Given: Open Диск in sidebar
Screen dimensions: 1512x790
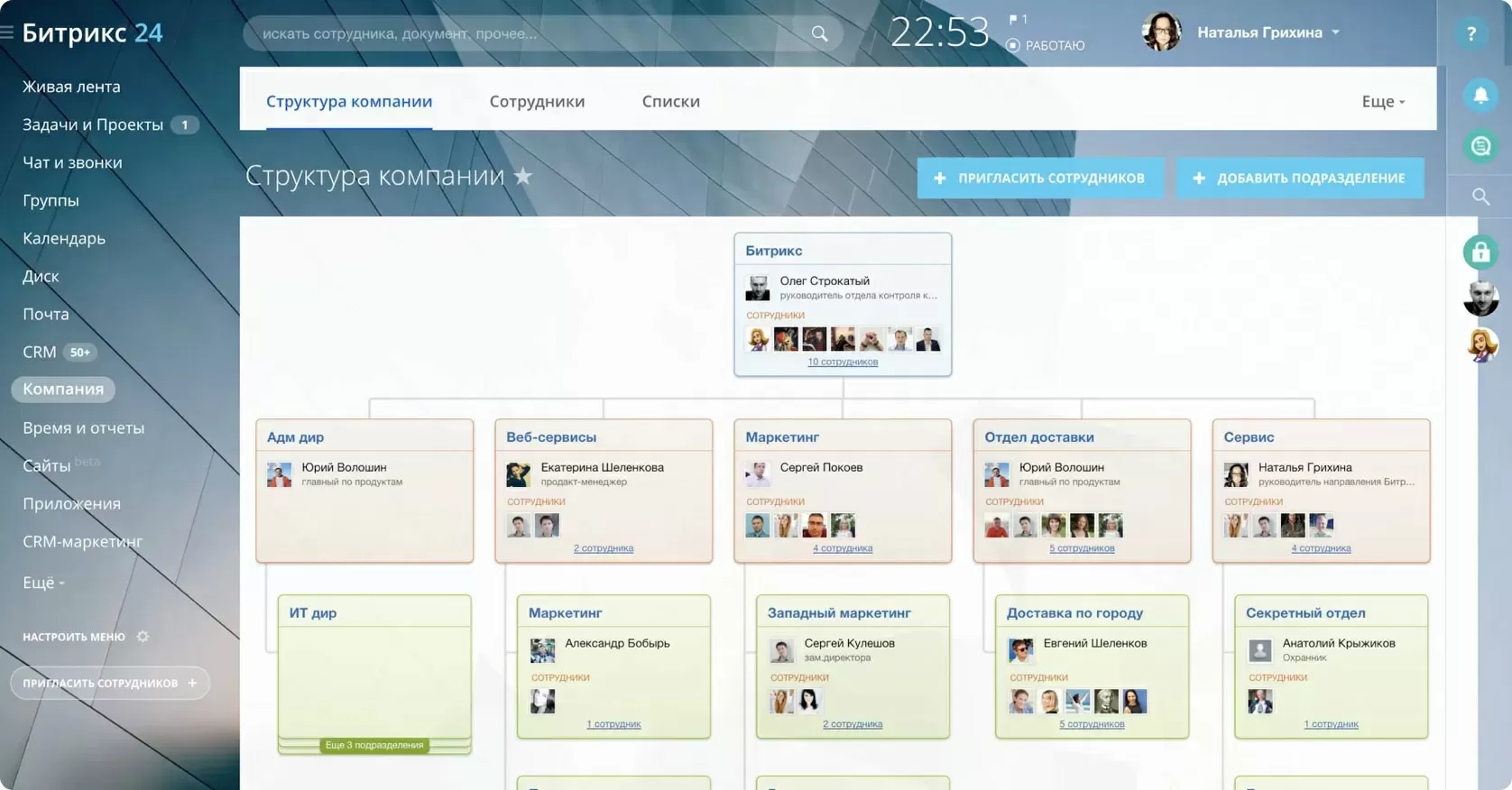Looking at the screenshot, I should (x=41, y=276).
